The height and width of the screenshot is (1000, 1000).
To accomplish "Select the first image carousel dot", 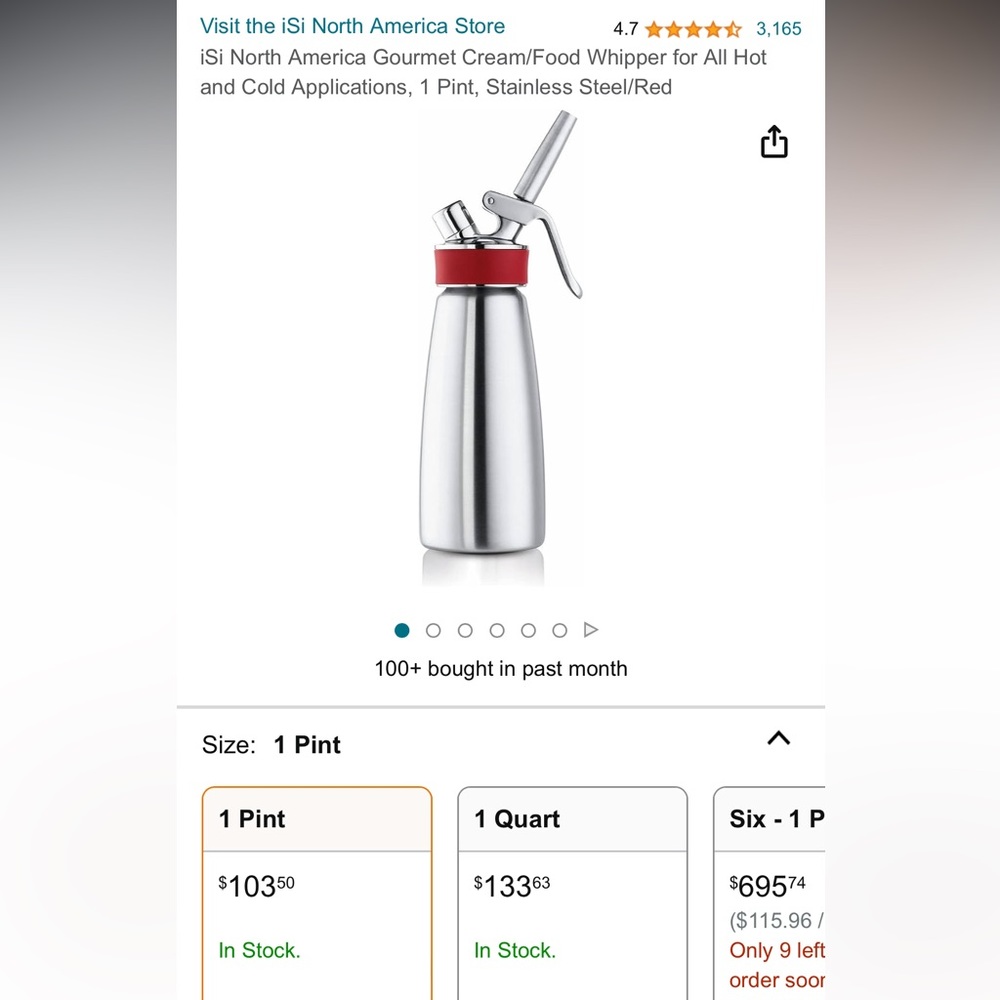I will click(402, 630).
